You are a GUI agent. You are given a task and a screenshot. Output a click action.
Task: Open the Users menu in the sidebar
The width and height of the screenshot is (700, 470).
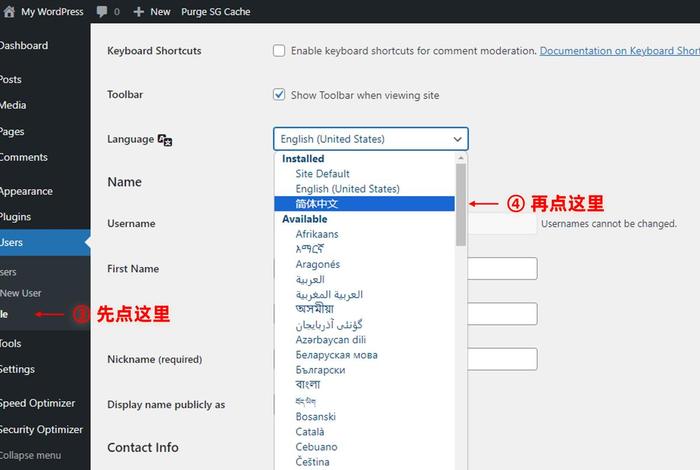12,242
